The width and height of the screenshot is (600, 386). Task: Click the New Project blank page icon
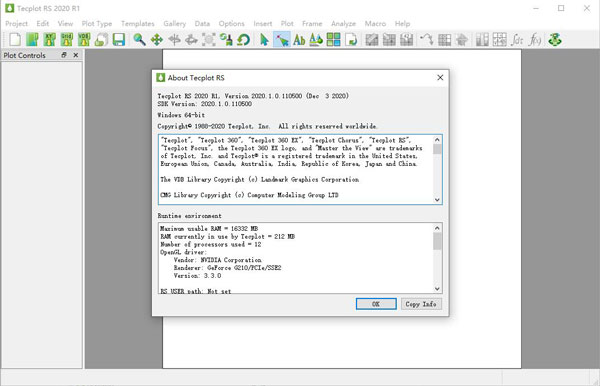tap(15, 39)
